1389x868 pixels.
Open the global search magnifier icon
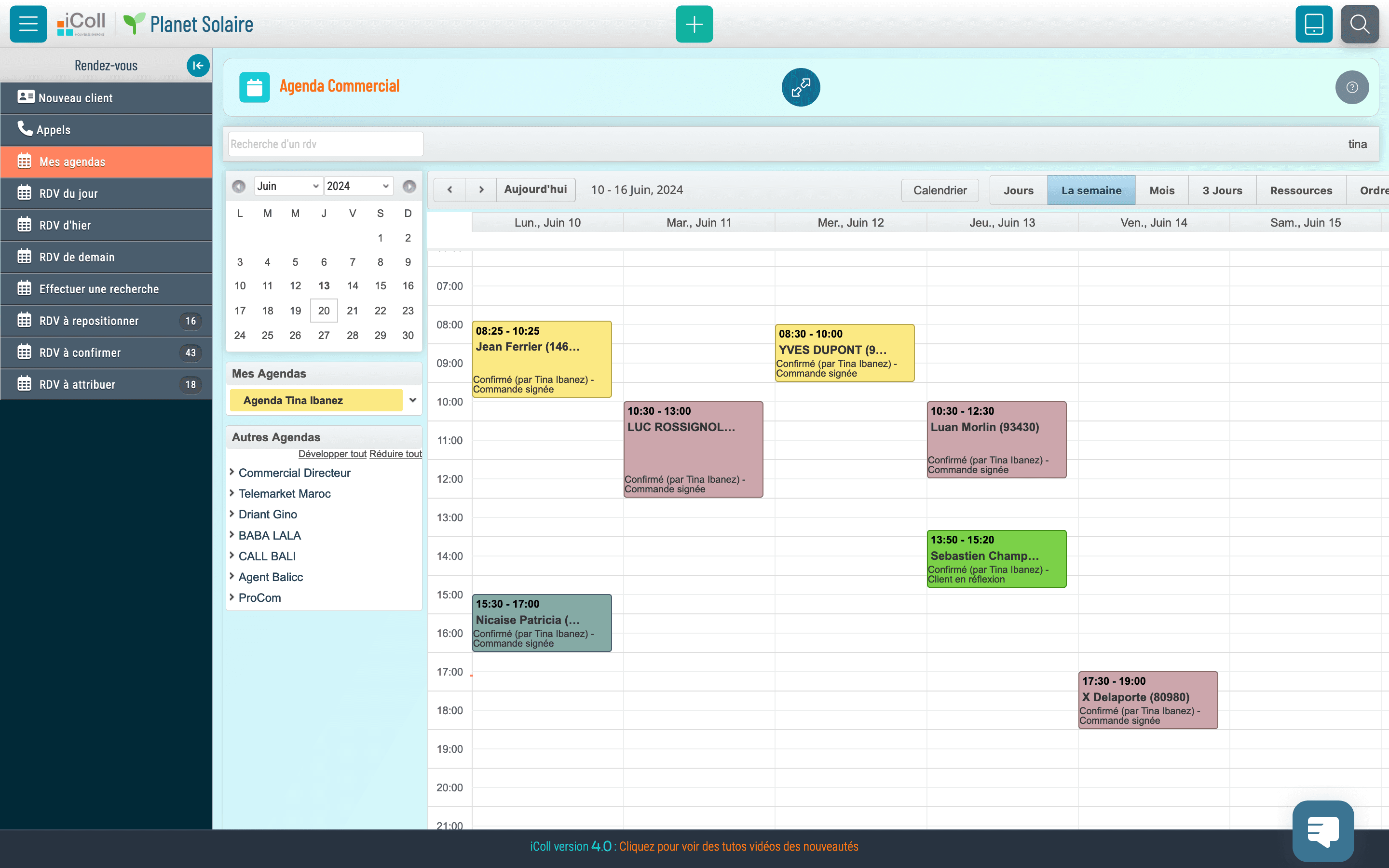[1359, 24]
